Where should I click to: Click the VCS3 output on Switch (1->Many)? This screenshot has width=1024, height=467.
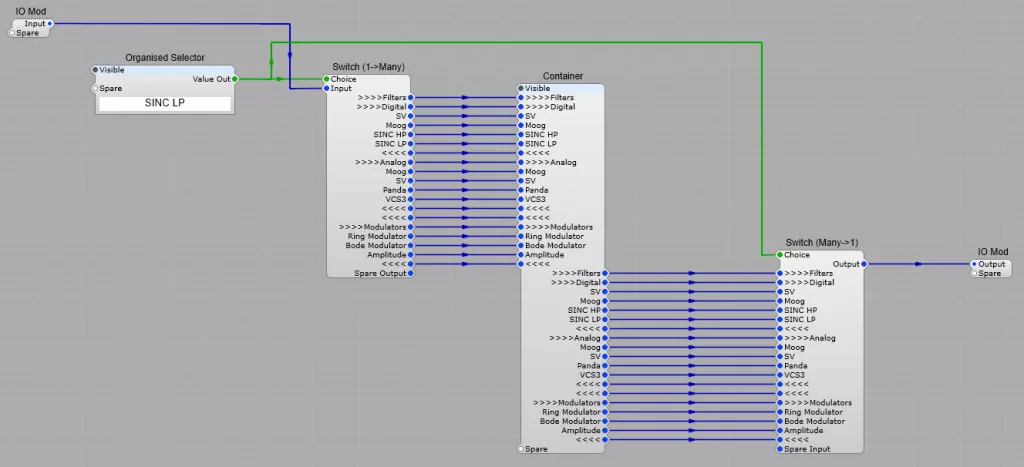pyautogui.click(x=411, y=199)
